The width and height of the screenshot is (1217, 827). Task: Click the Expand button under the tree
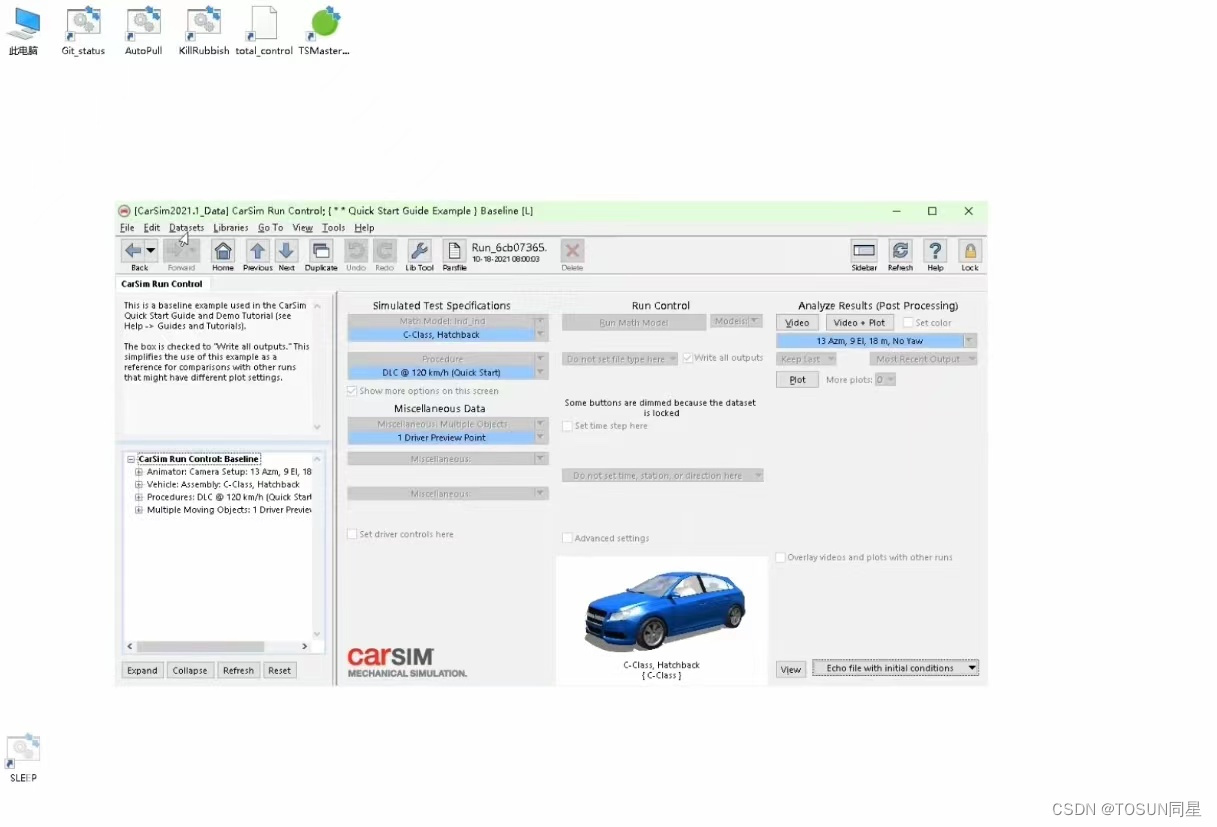(x=142, y=670)
